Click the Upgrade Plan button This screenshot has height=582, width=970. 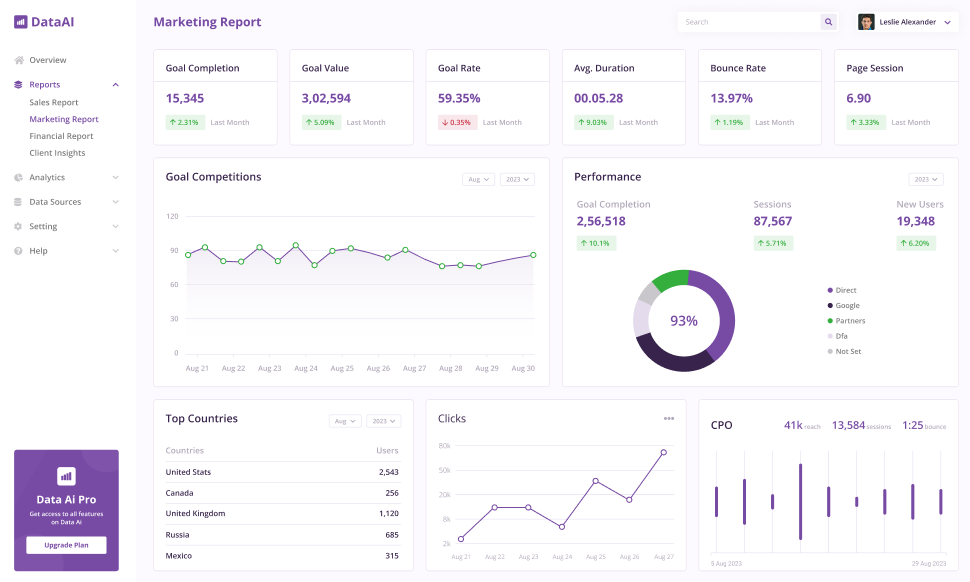coord(66,545)
